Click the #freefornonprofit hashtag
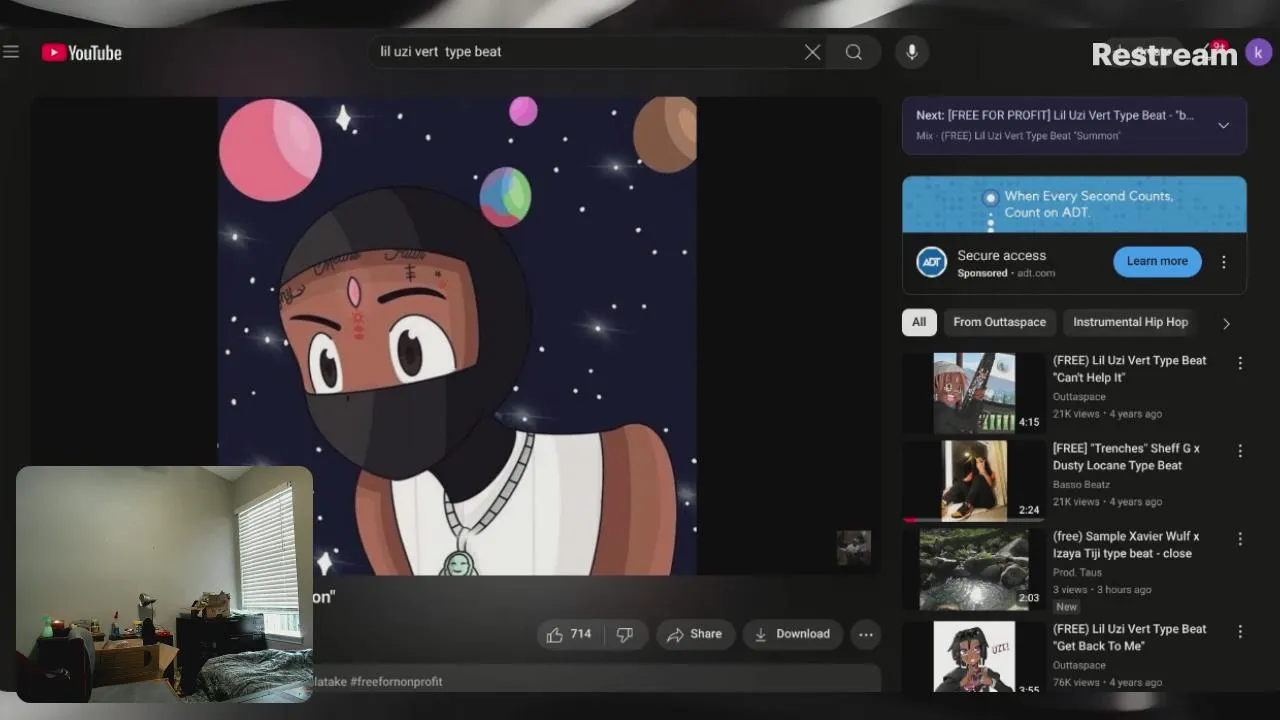 coord(396,682)
